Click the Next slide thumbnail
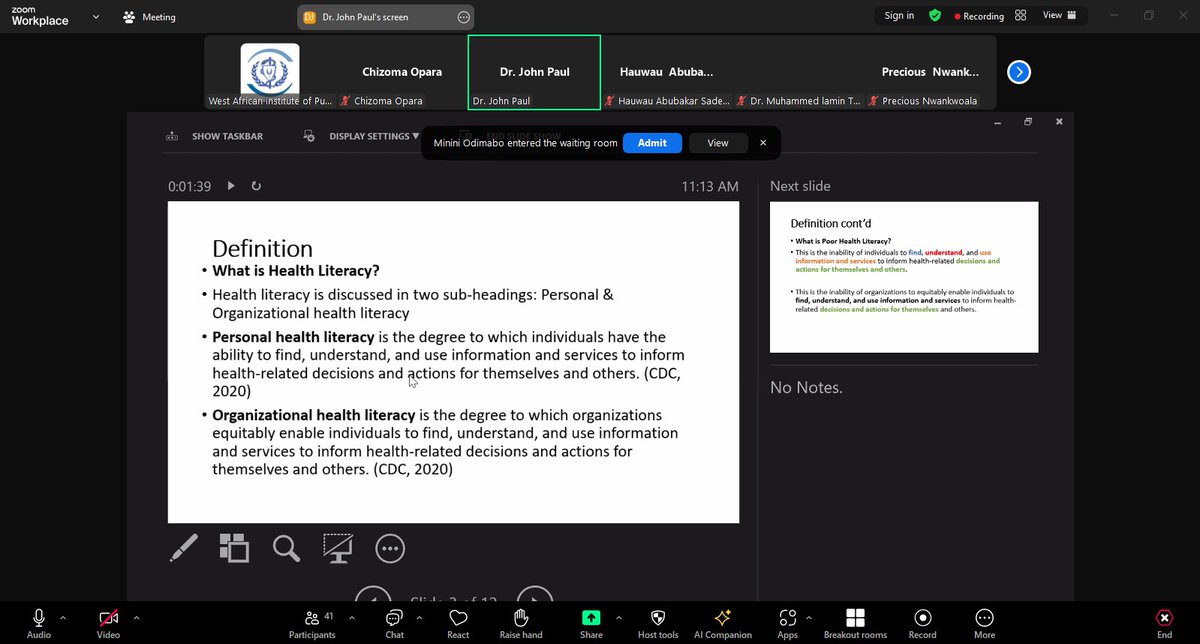1200x644 pixels. pos(904,277)
